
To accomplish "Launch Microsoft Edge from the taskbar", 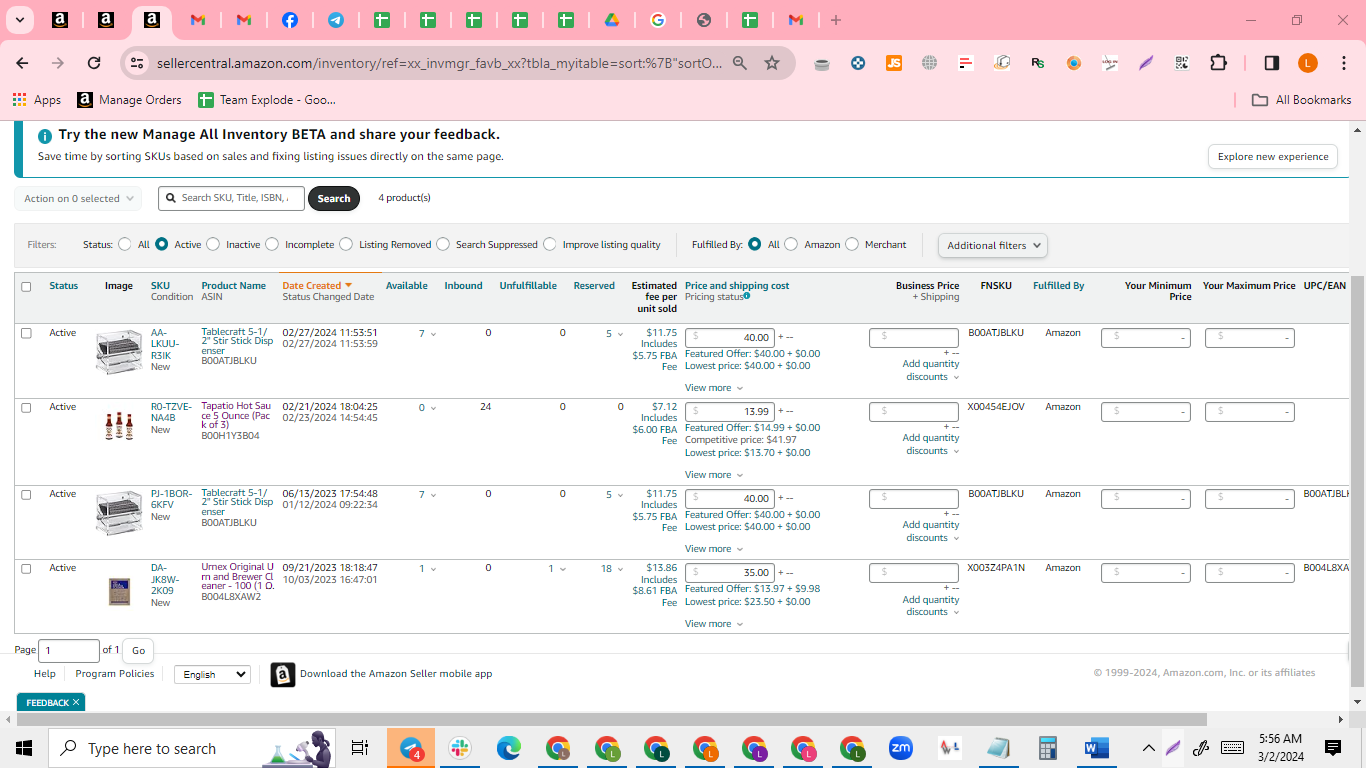I will click(x=509, y=748).
